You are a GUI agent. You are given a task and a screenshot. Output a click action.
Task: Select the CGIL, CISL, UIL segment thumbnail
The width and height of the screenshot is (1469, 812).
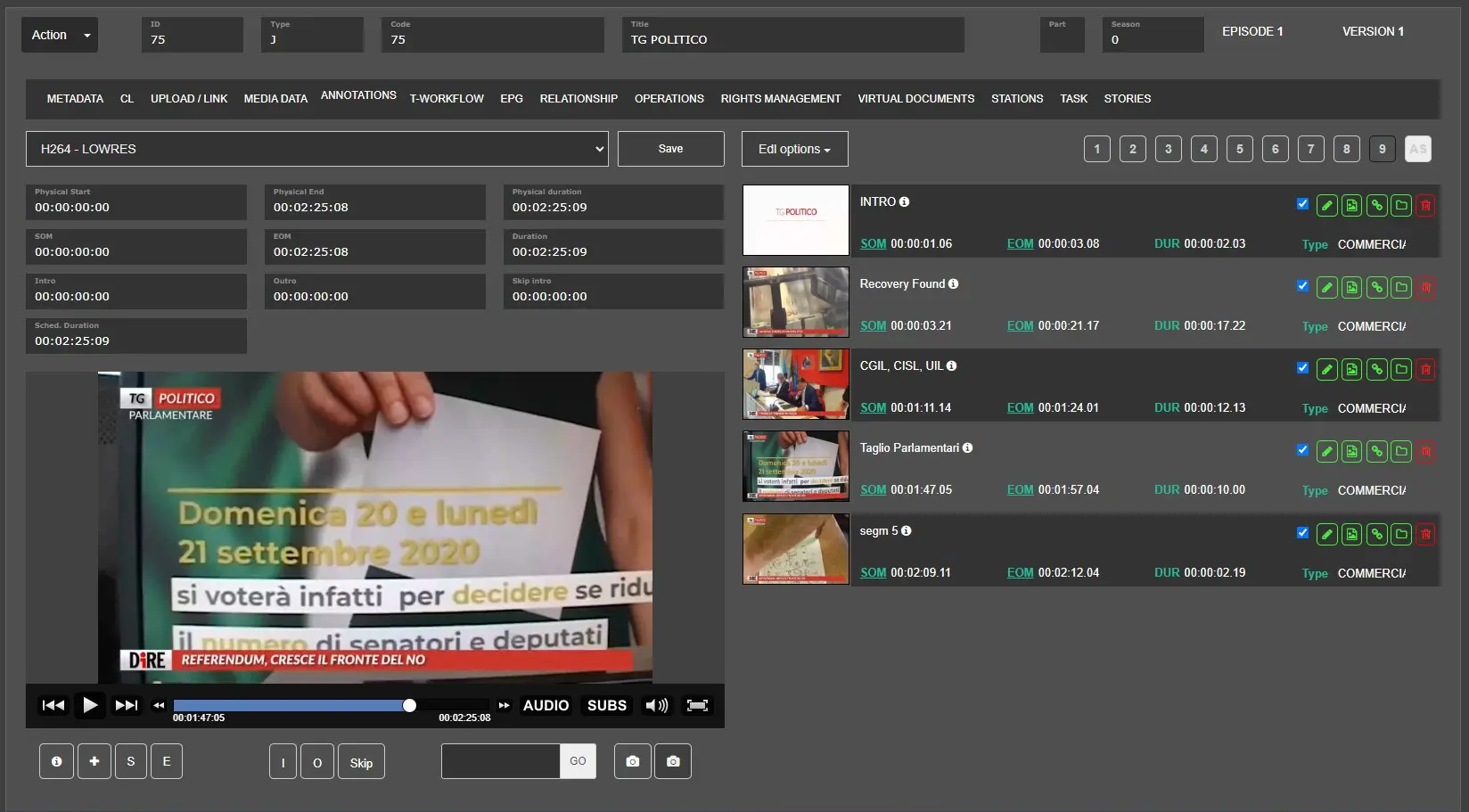click(795, 384)
